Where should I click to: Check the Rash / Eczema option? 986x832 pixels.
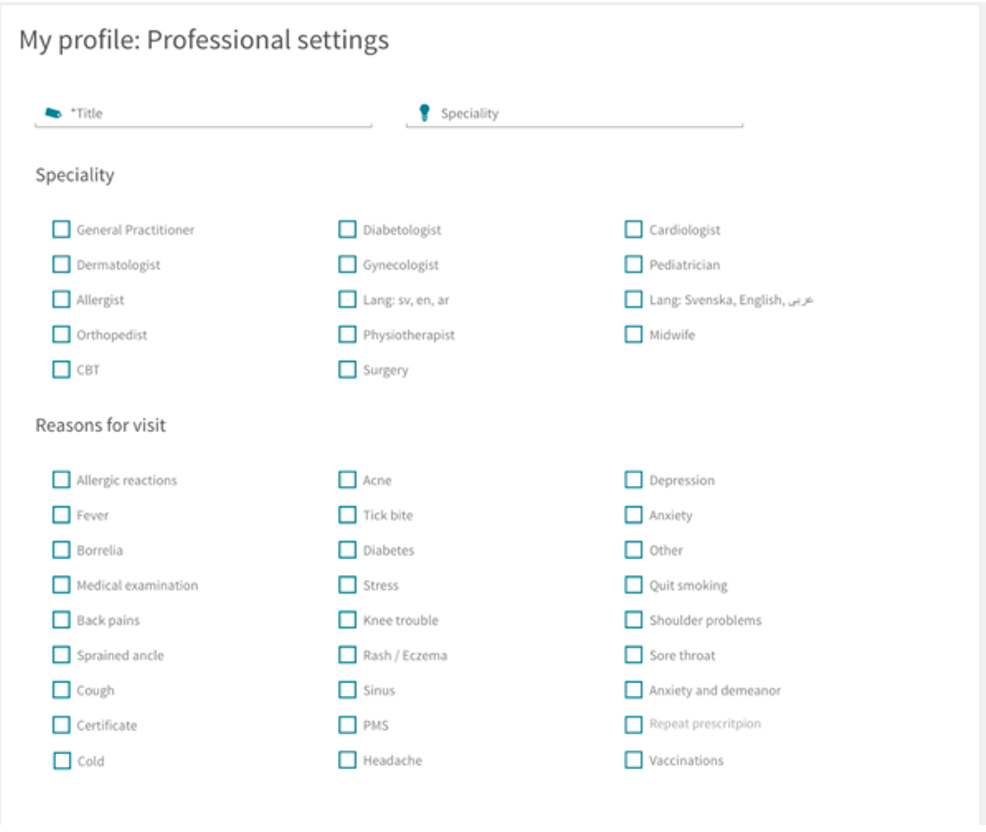click(347, 655)
